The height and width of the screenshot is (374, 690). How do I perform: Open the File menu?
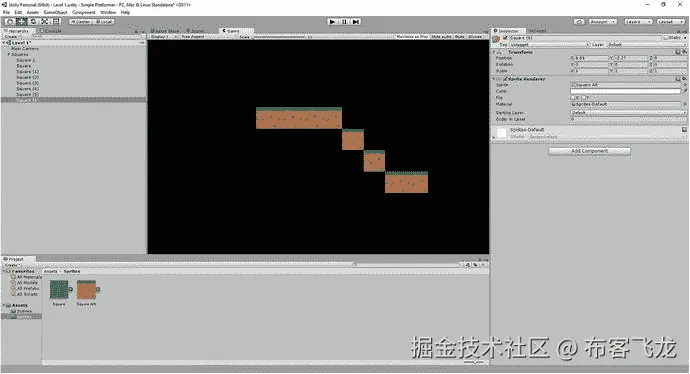coord(6,12)
